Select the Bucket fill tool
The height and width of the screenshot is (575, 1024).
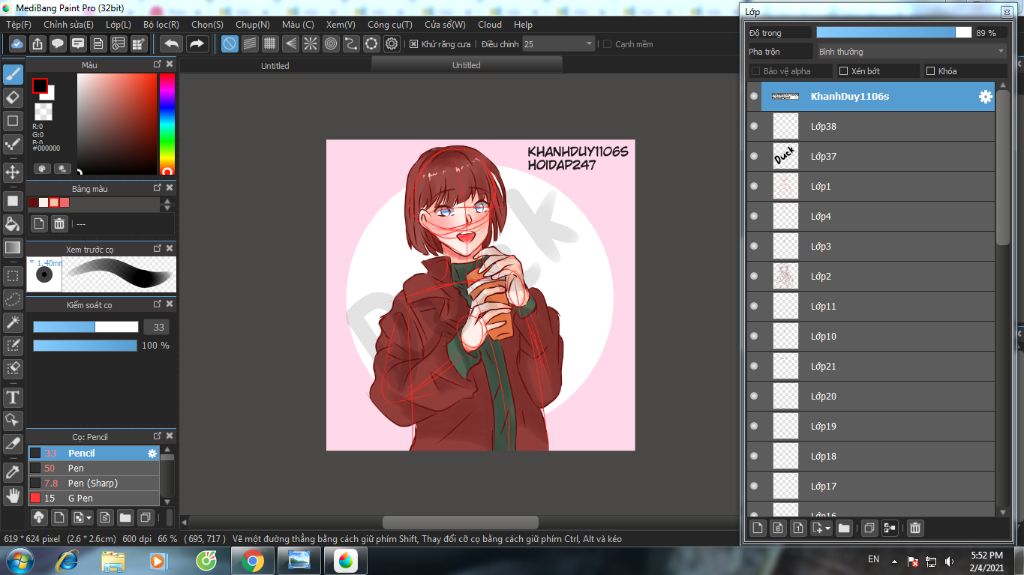(x=12, y=224)
